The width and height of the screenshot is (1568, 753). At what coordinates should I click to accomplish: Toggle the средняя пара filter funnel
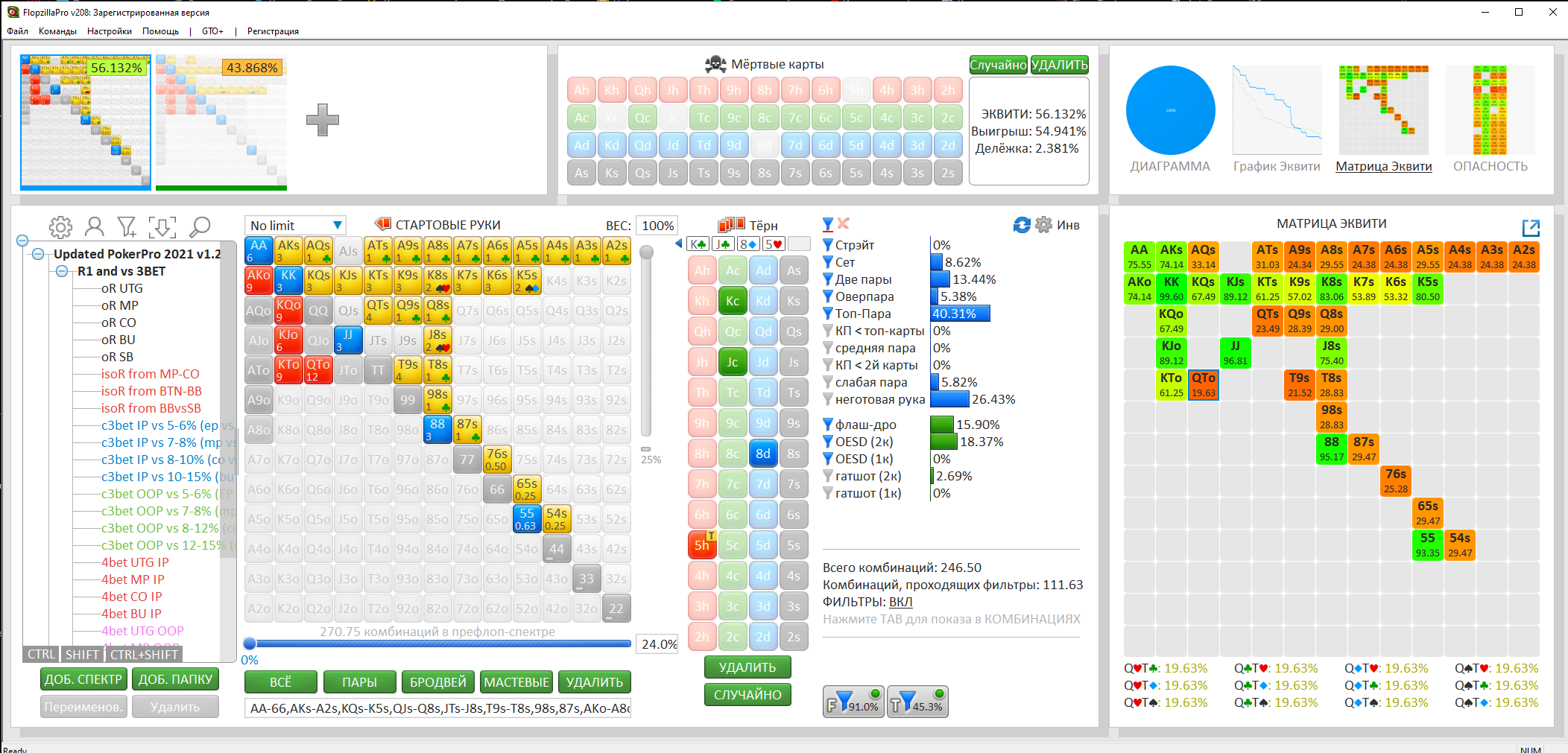[827, 348]
